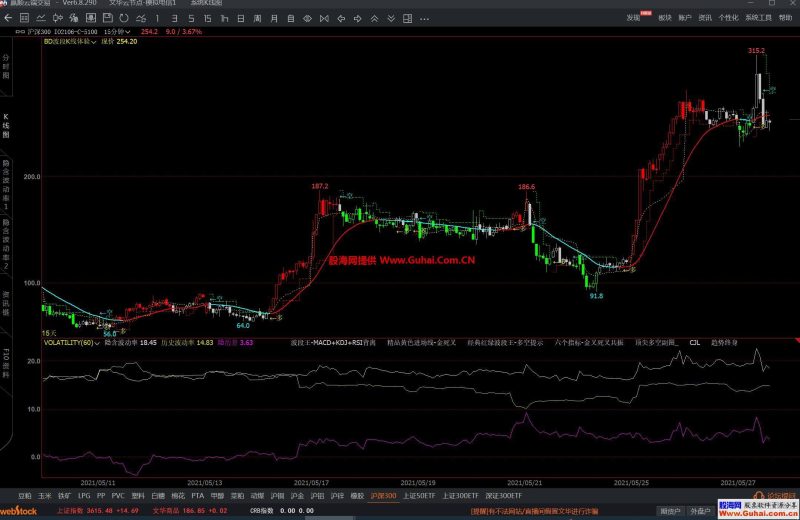
Task: Open the 帮助 menu
Action: pos(785,18)
